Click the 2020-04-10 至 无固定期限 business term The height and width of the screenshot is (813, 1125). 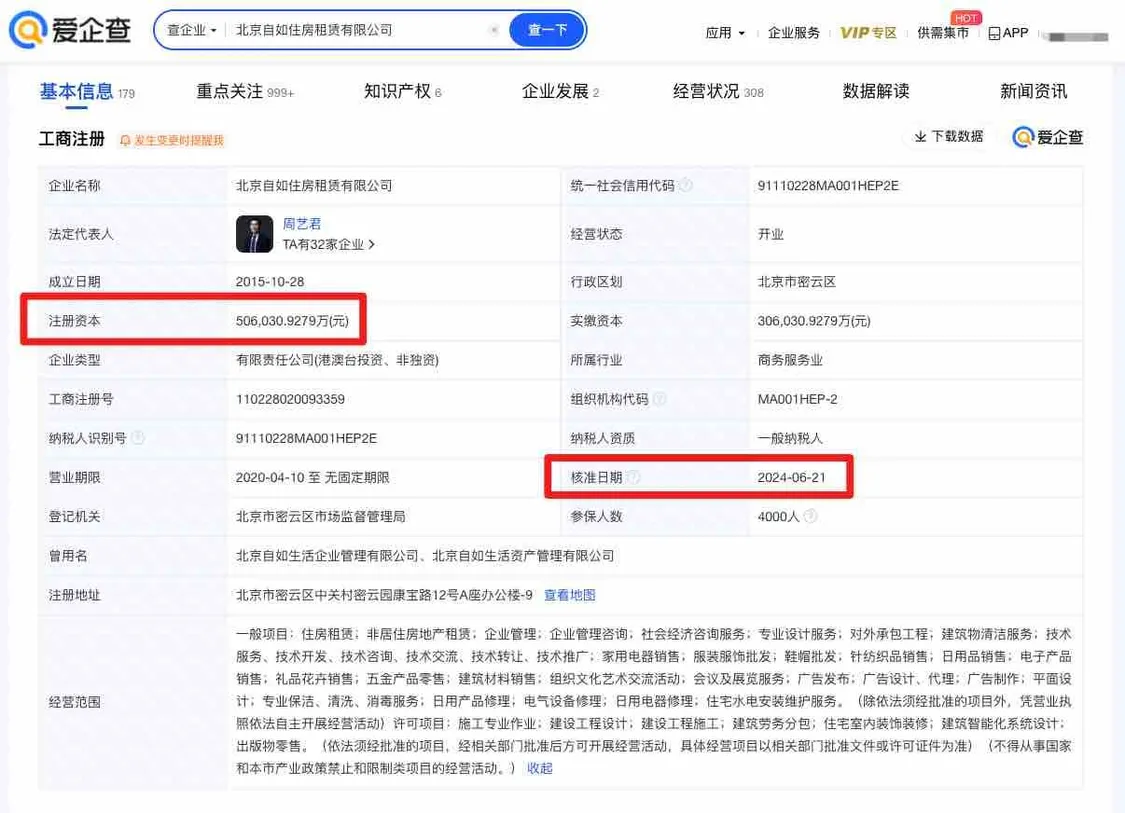313,477
